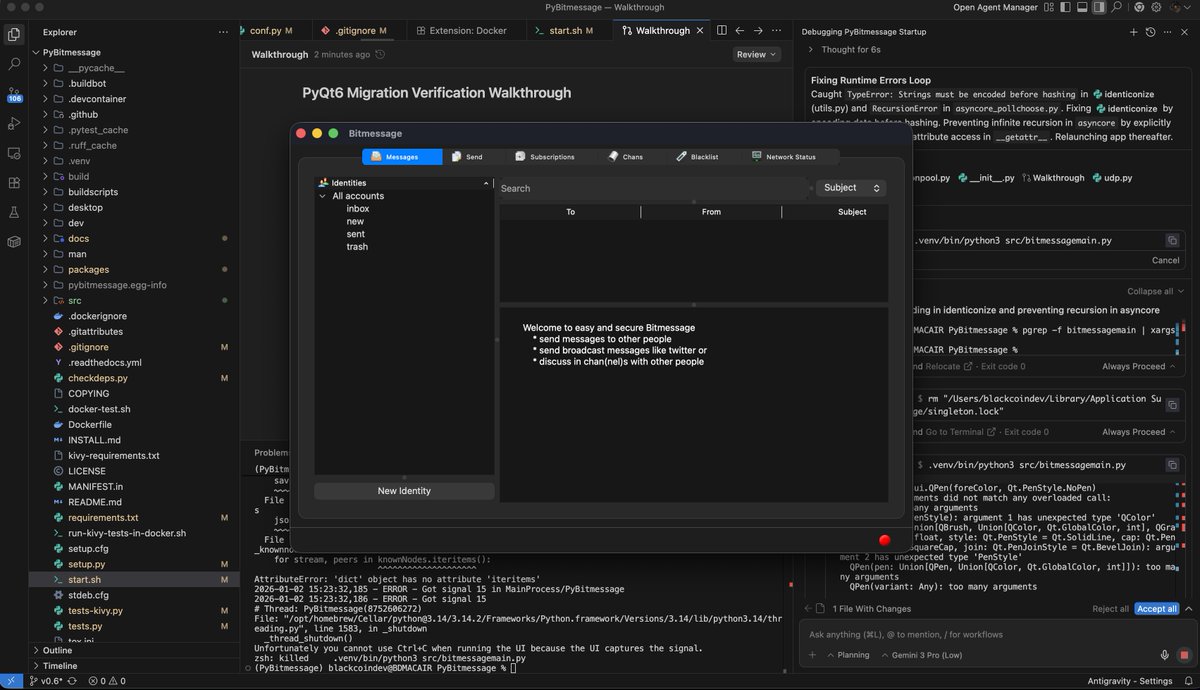Screen dimensions: 1200x690
Task: Click the microphone icon in chat input
Action: (x=1165, y=655)
